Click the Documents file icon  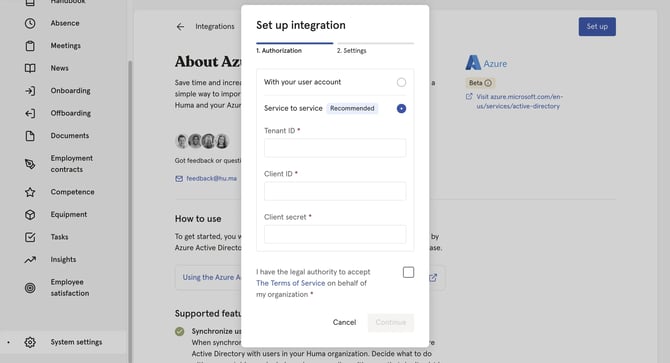pos(30,136)
